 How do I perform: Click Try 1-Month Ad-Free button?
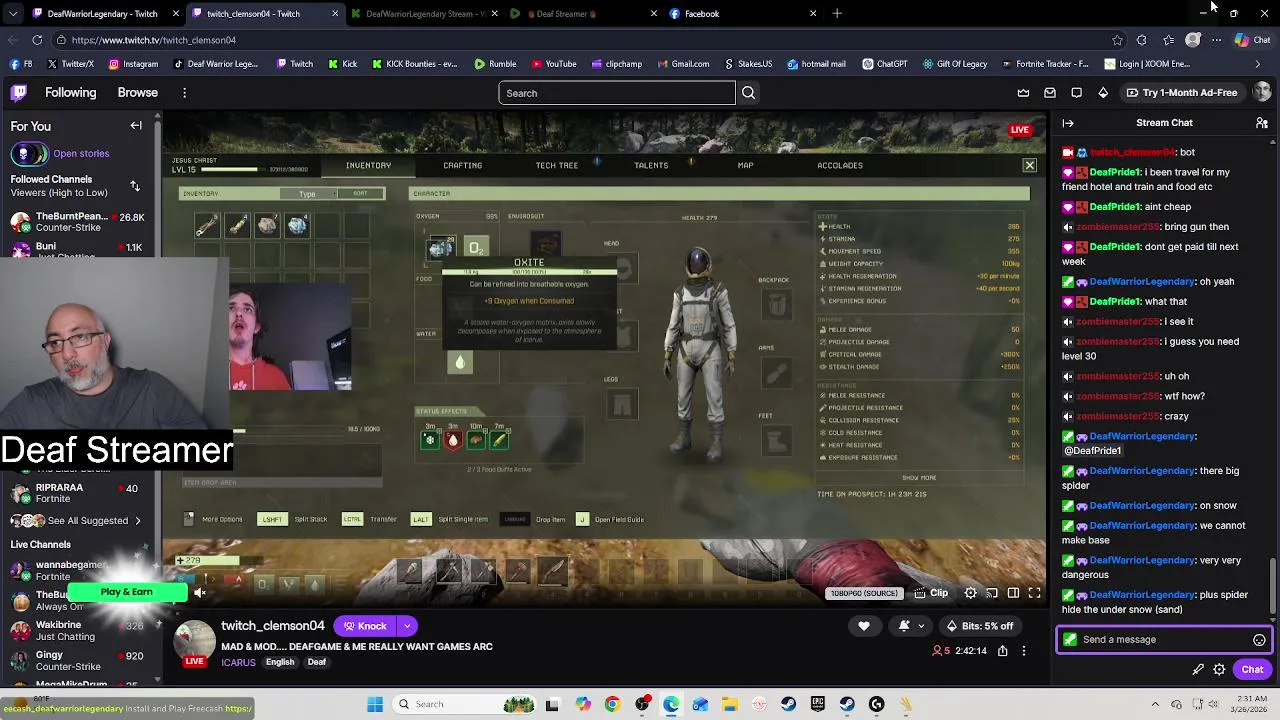pyautogui.click(x=1181, y=93)
